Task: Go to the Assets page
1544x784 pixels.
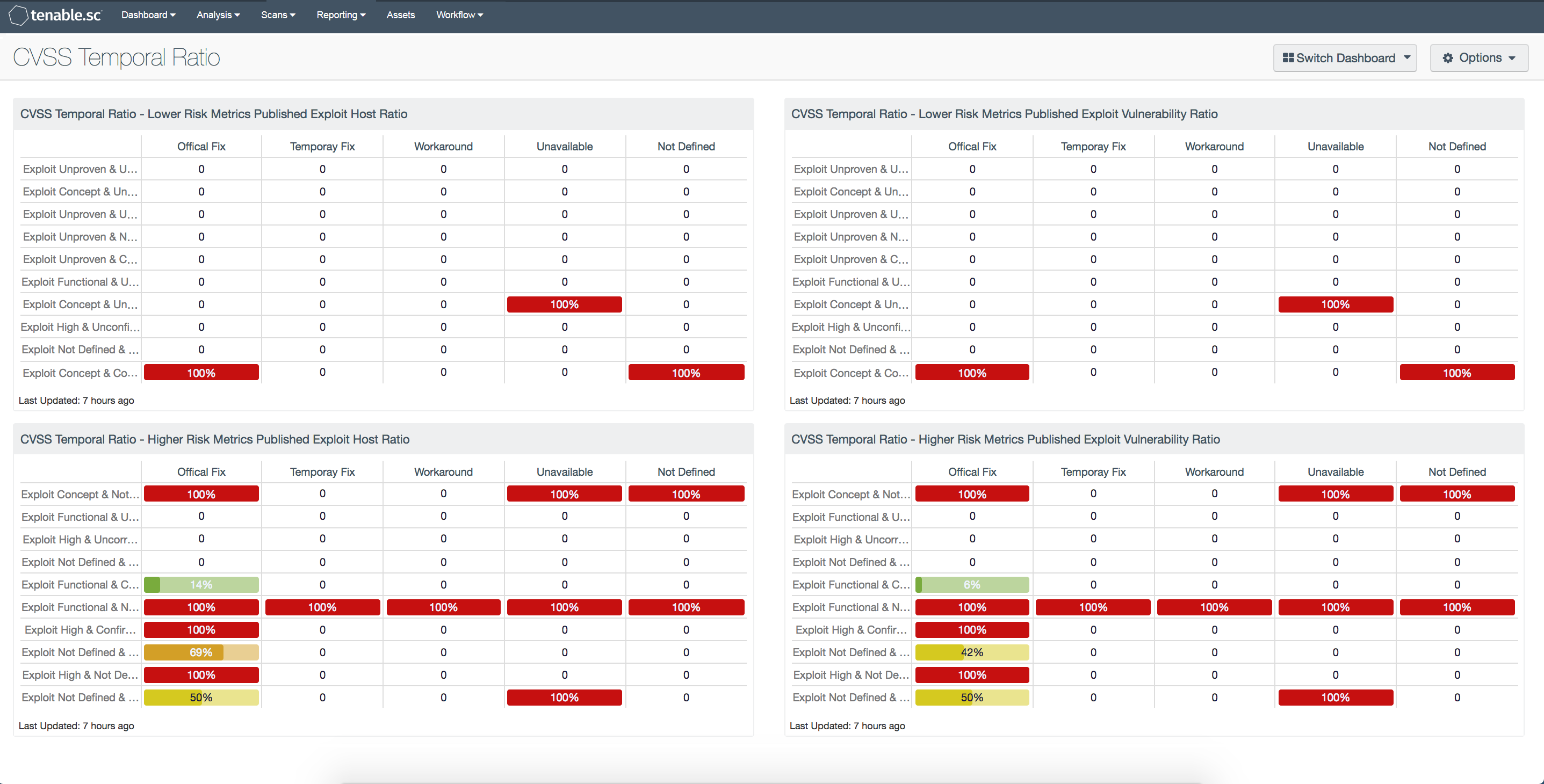Action: coord(400,15)
